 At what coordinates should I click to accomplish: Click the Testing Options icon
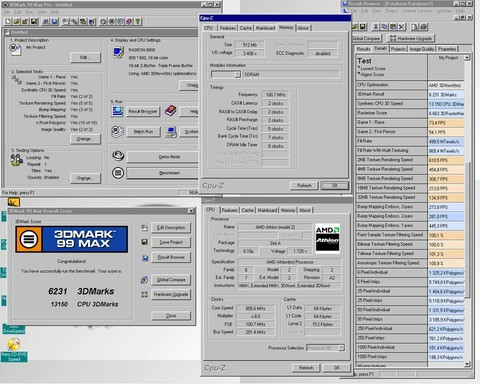point(16,160)
